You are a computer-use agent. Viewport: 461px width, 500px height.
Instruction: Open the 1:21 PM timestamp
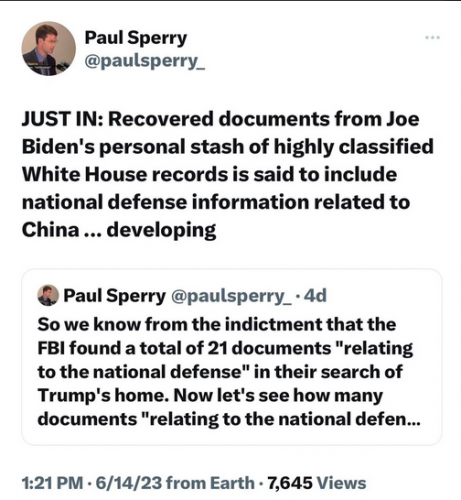coord(52,483)
